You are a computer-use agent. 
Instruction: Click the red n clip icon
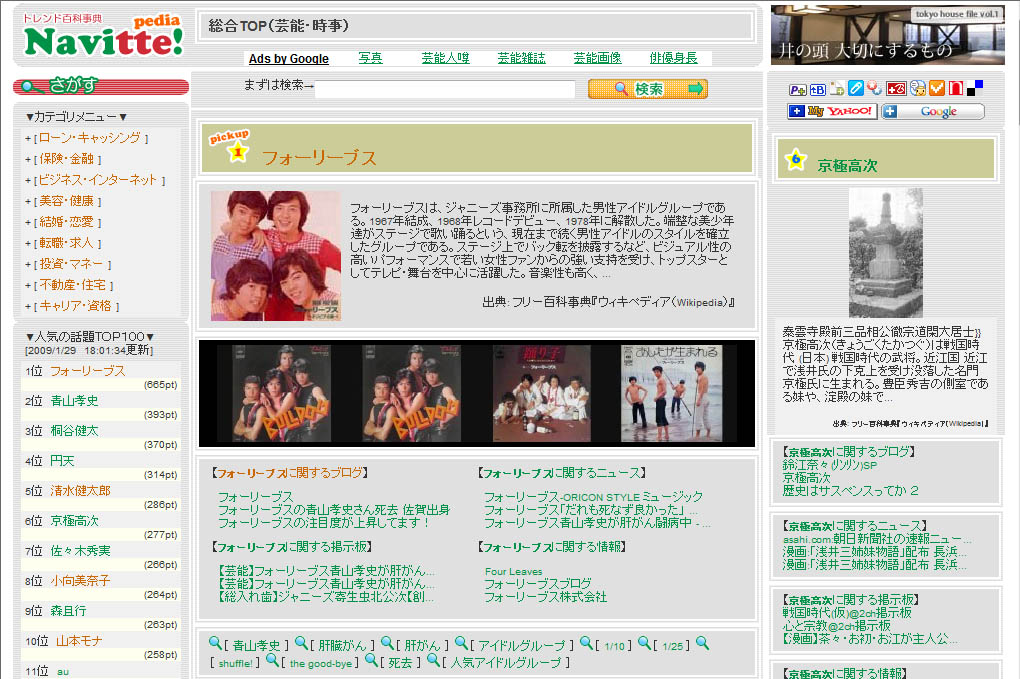956,88
